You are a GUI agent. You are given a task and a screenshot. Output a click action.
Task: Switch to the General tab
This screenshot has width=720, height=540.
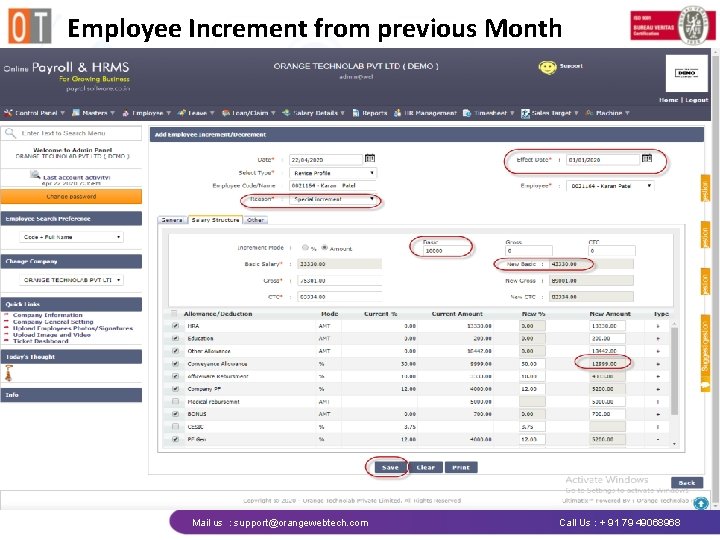(x=172, y=220)
